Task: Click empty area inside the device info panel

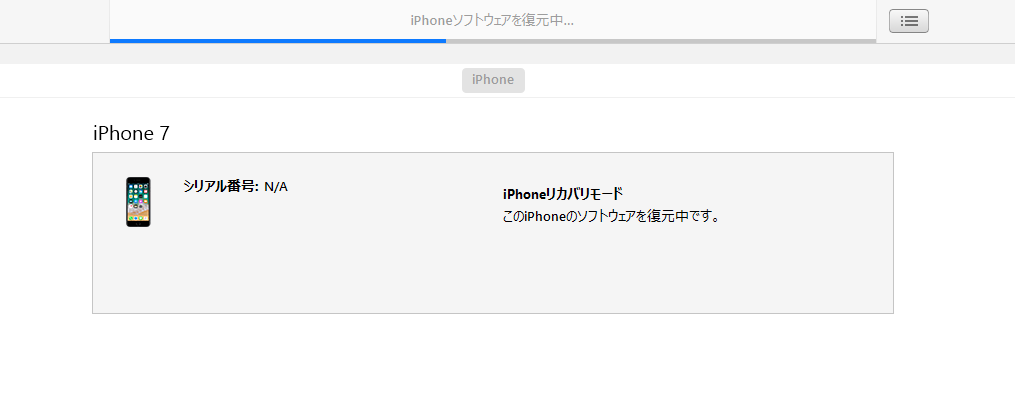Action: 492,272
